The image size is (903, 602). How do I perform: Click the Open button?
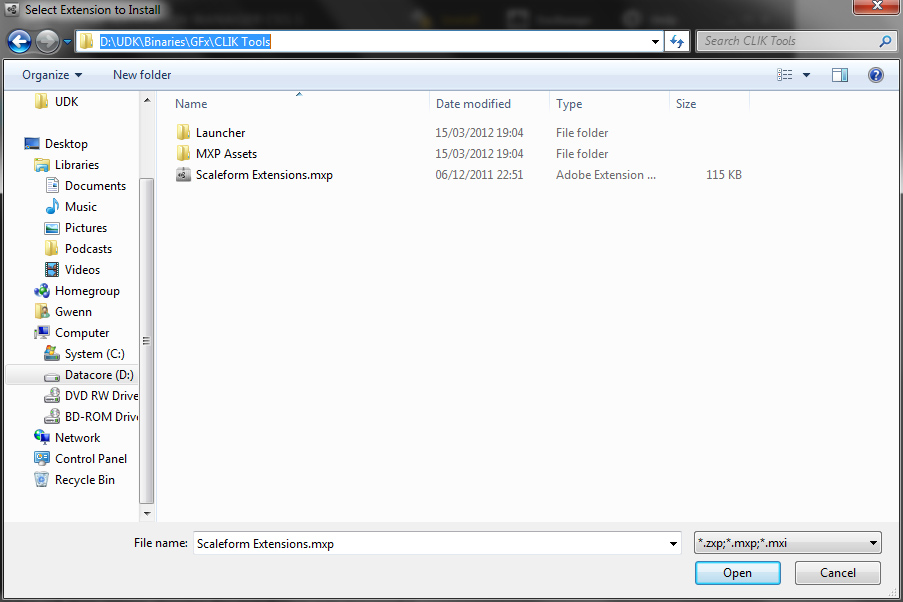click(738, 573)
